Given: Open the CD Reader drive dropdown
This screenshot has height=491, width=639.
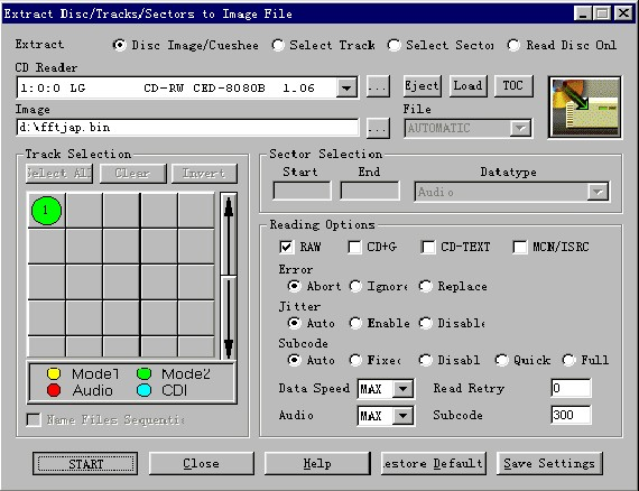Looking at the screenshot, I should (x=346, y=87).
